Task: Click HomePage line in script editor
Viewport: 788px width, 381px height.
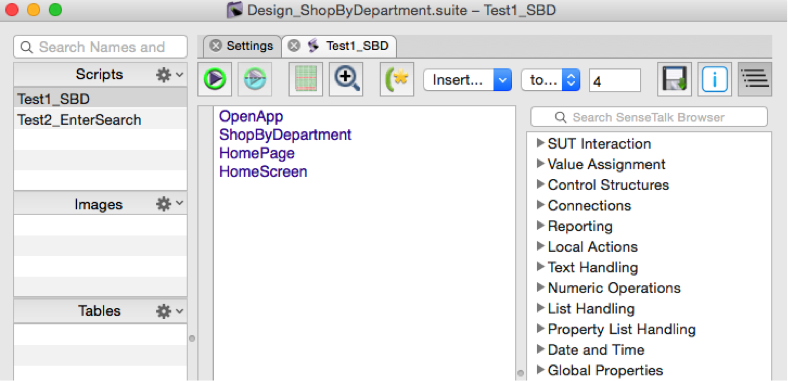Action: tap(256, 153)
